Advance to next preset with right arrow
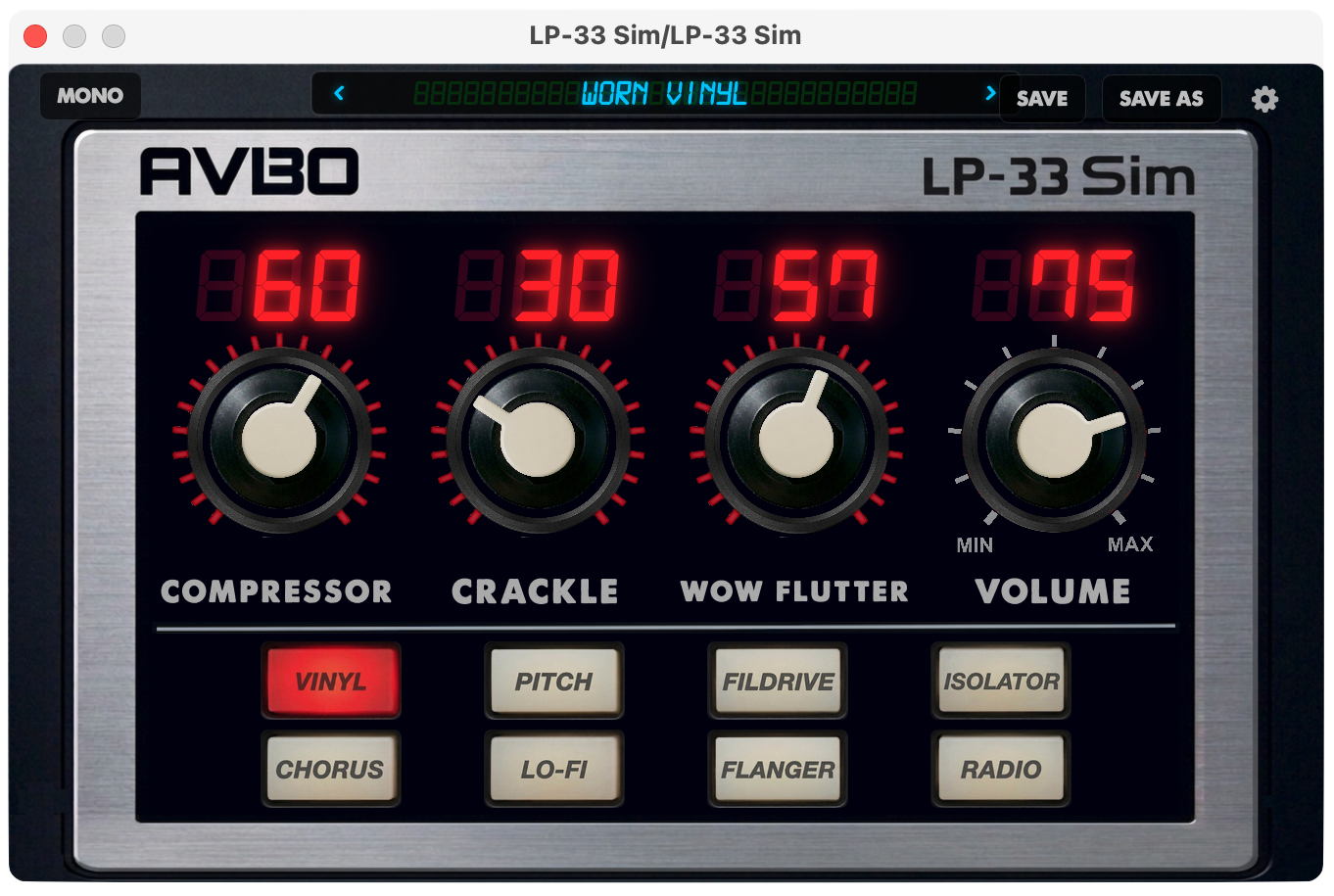Viewport: 1334px width, 896px height. point(990,94)
